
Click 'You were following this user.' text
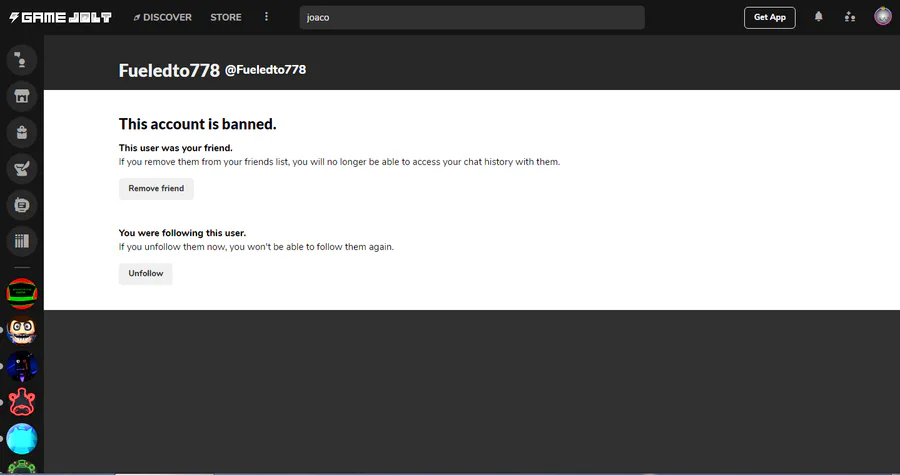tap(182, 233)
